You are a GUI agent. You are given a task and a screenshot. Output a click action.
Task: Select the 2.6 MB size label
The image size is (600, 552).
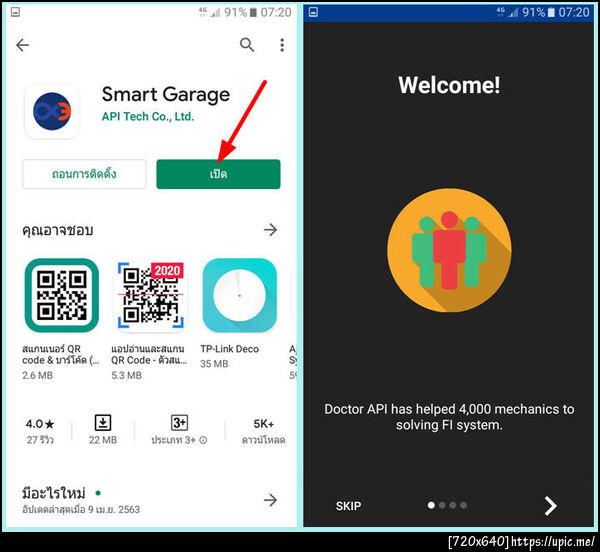(x=38, y=375)
